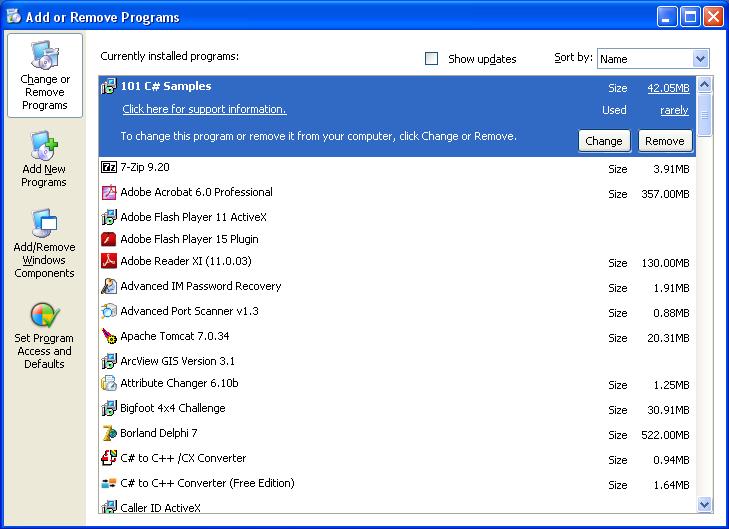Click the 357.00MB size value
The width and height of the screenshot is (729, 529).
pyautogui.click(x=665, y=194)
